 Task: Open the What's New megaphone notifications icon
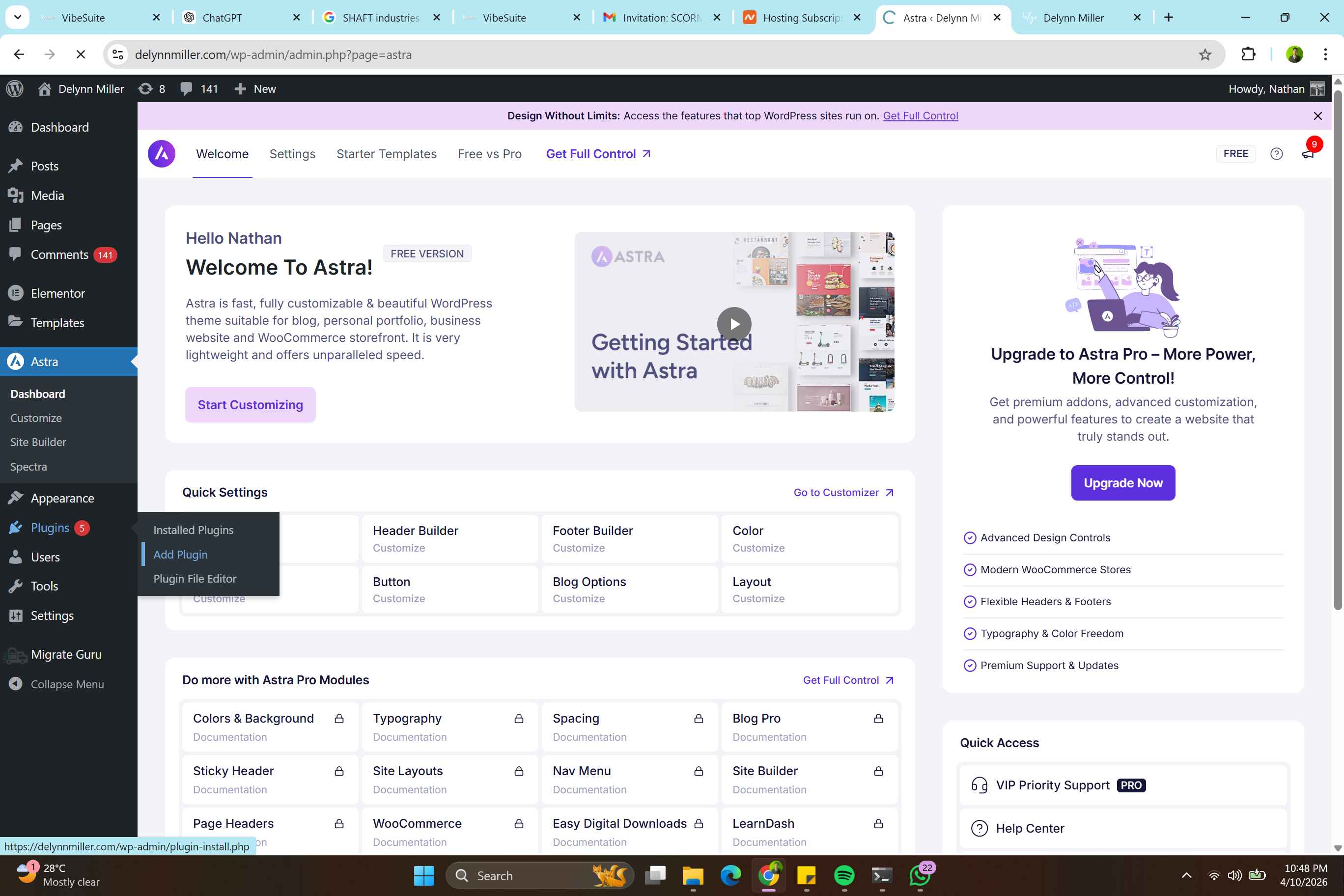click(x=1308, y=154)
